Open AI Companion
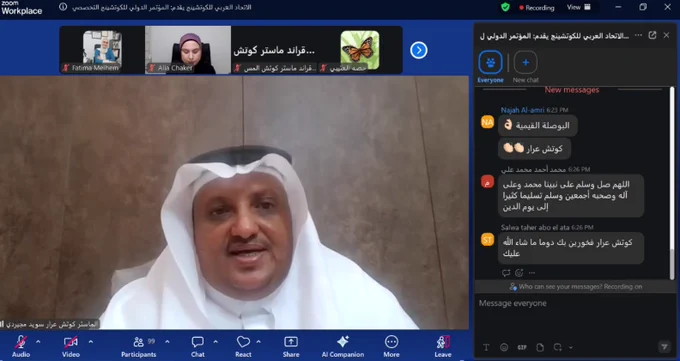 [343, 346]
